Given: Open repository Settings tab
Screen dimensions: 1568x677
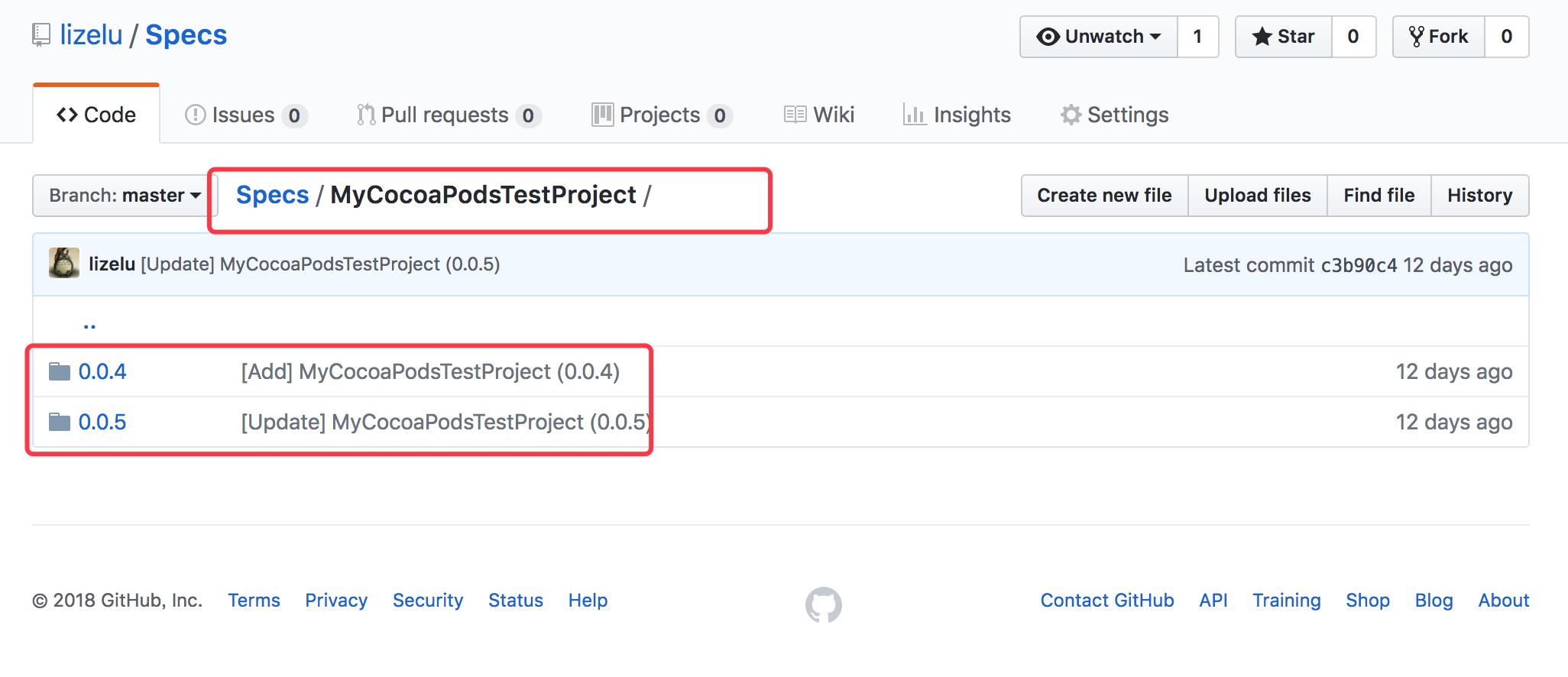Looking at the screenshot, I should coord(1115,115).
